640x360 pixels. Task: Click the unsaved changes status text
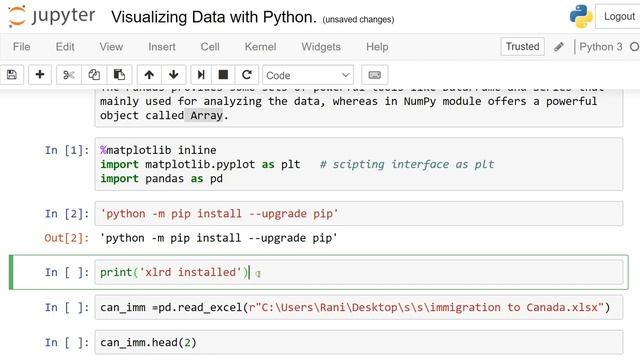pos(358,20)
